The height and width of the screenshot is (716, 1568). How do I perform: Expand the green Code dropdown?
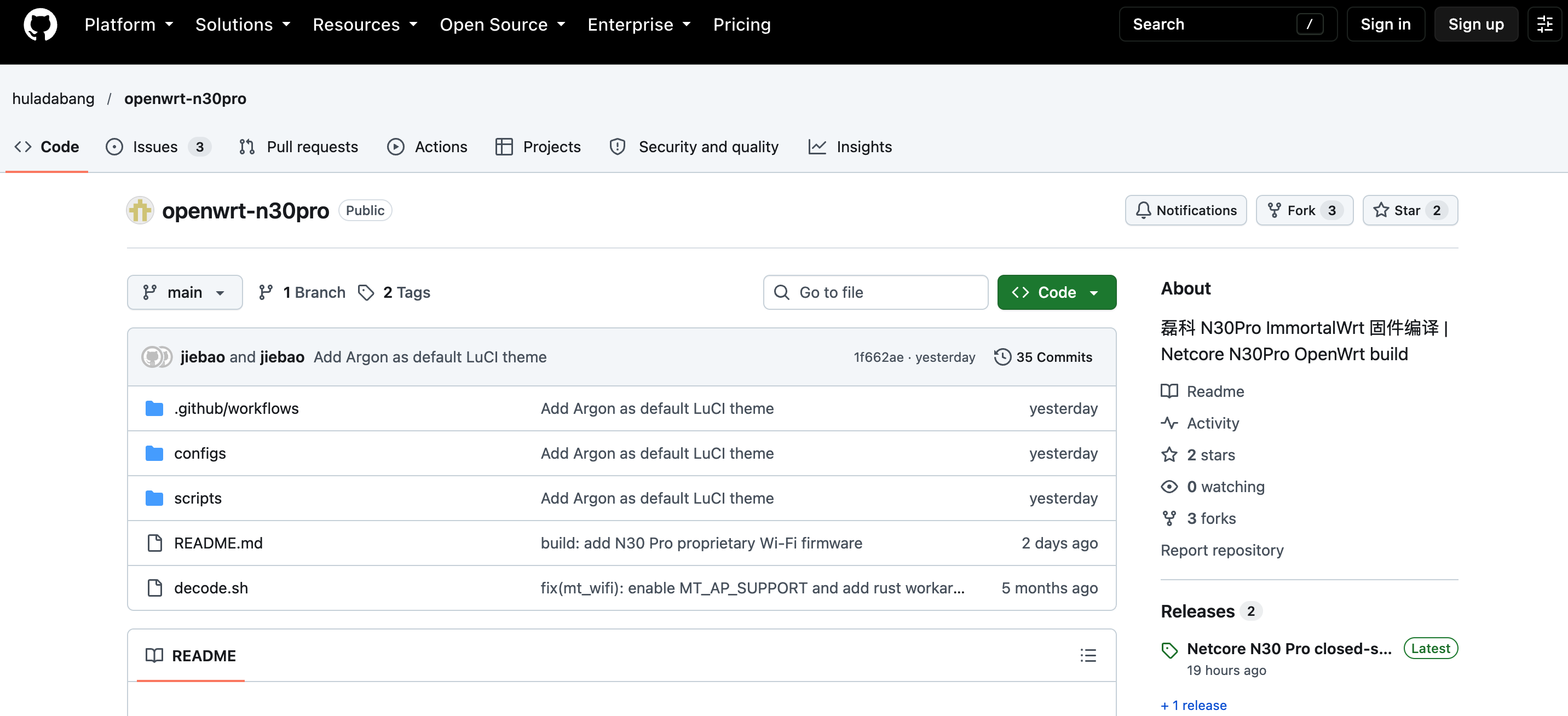point(1056,292)
